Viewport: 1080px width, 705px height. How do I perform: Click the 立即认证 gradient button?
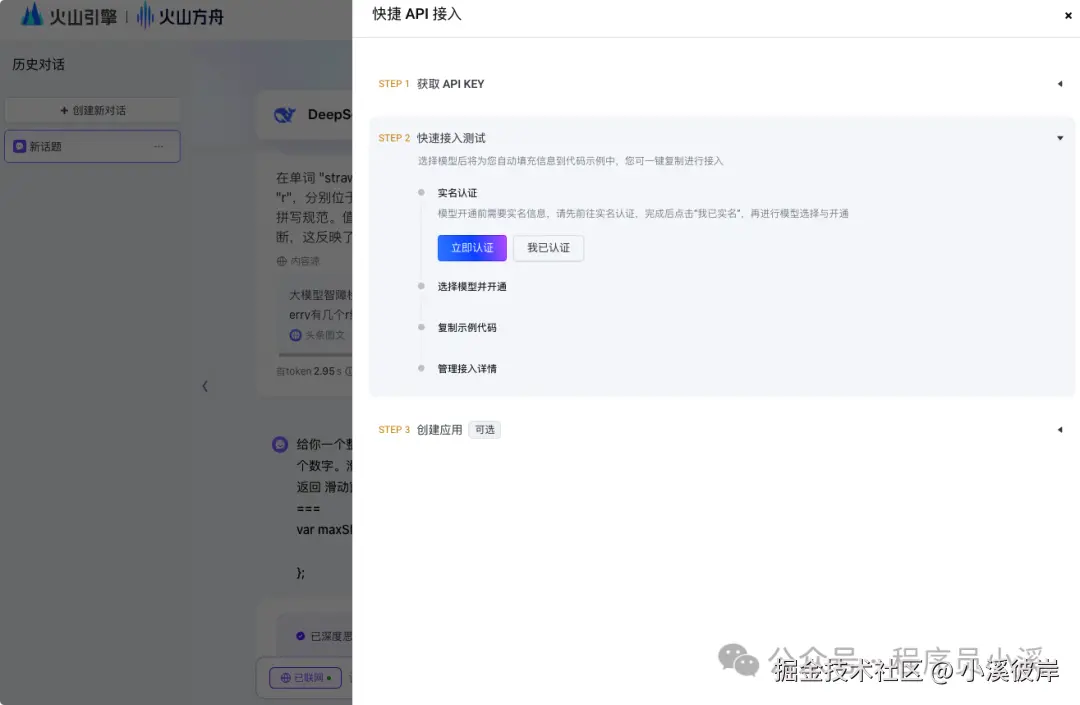(471, 247)
